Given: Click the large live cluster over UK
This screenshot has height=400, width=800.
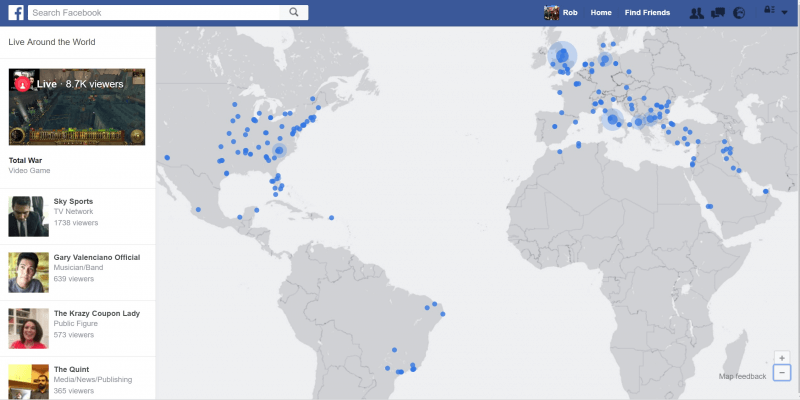Looking at the screenshot, I should coord(562,55).
